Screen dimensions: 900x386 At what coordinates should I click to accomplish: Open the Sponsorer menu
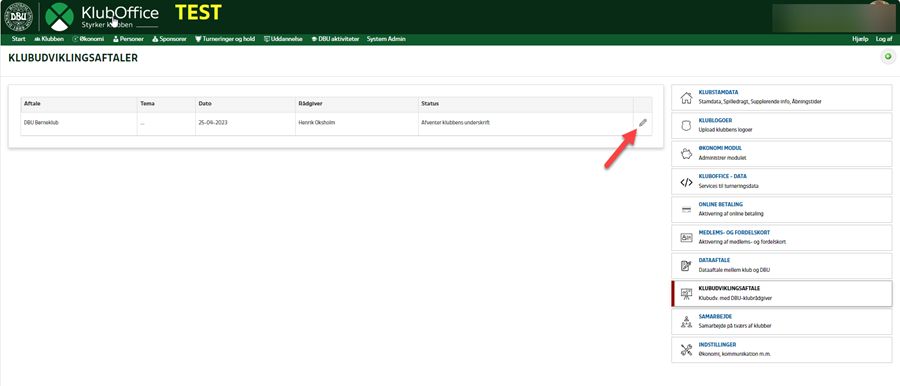pos(169,39)
